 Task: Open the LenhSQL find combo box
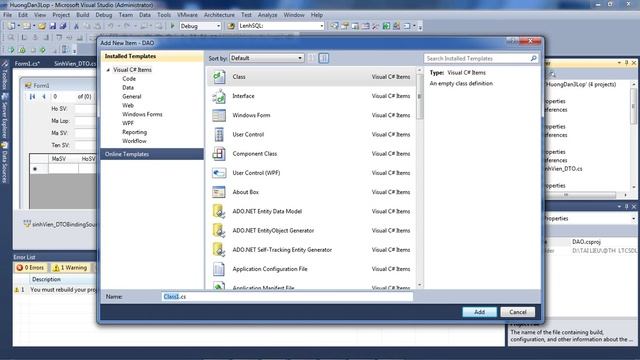281,26
